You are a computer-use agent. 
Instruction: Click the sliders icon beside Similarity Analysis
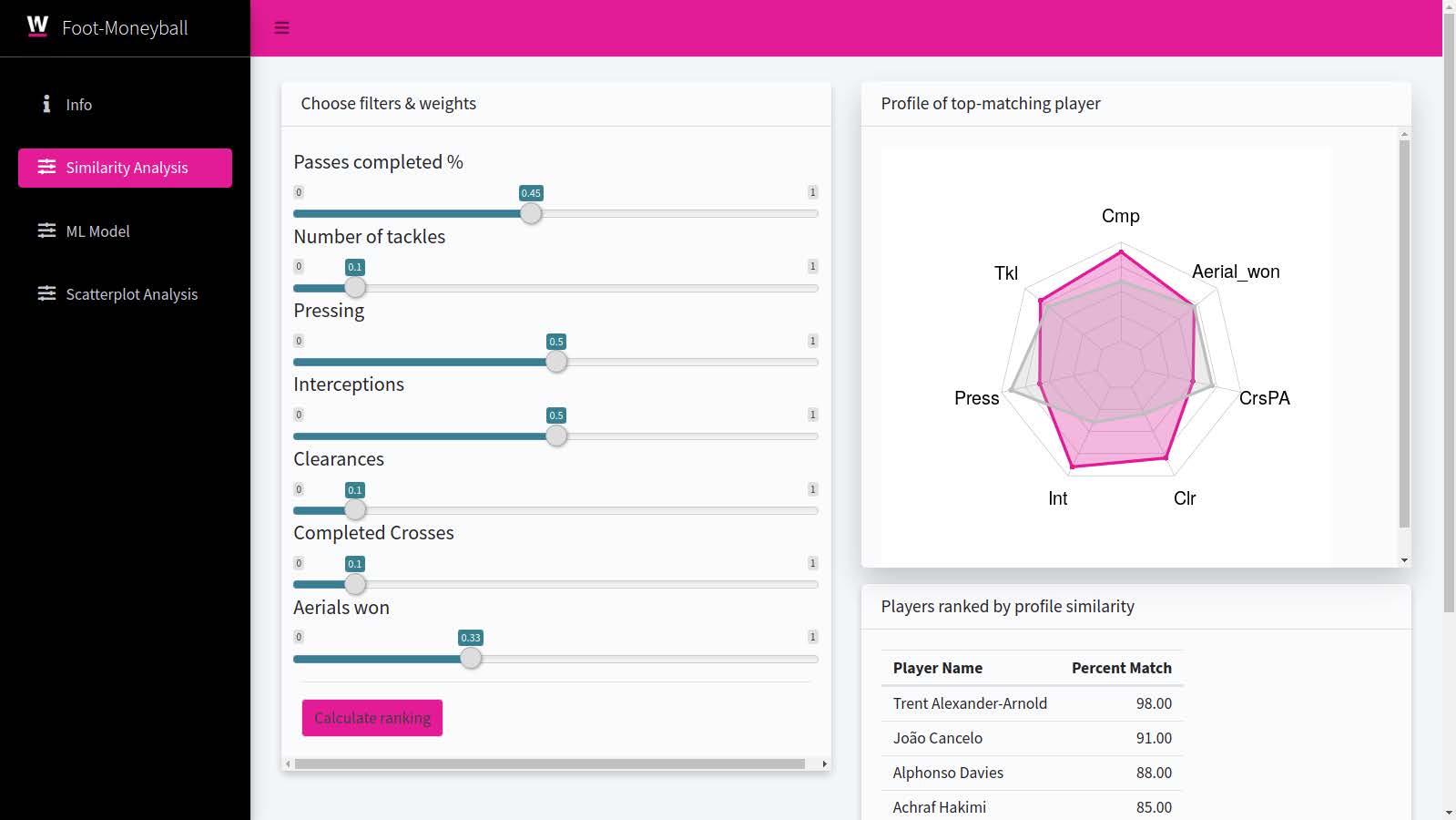46,167
